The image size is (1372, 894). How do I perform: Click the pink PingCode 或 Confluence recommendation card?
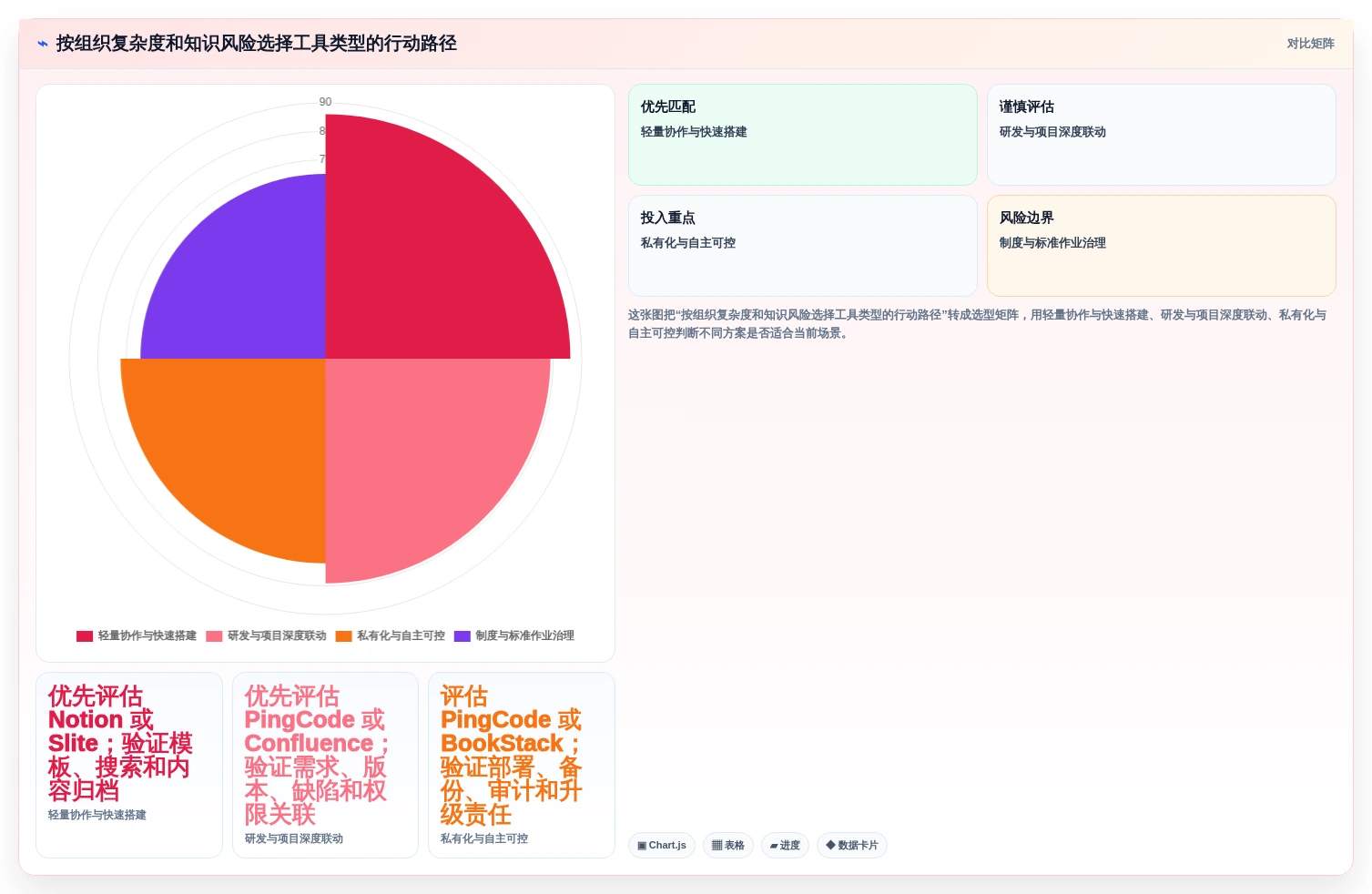(325, 765)
